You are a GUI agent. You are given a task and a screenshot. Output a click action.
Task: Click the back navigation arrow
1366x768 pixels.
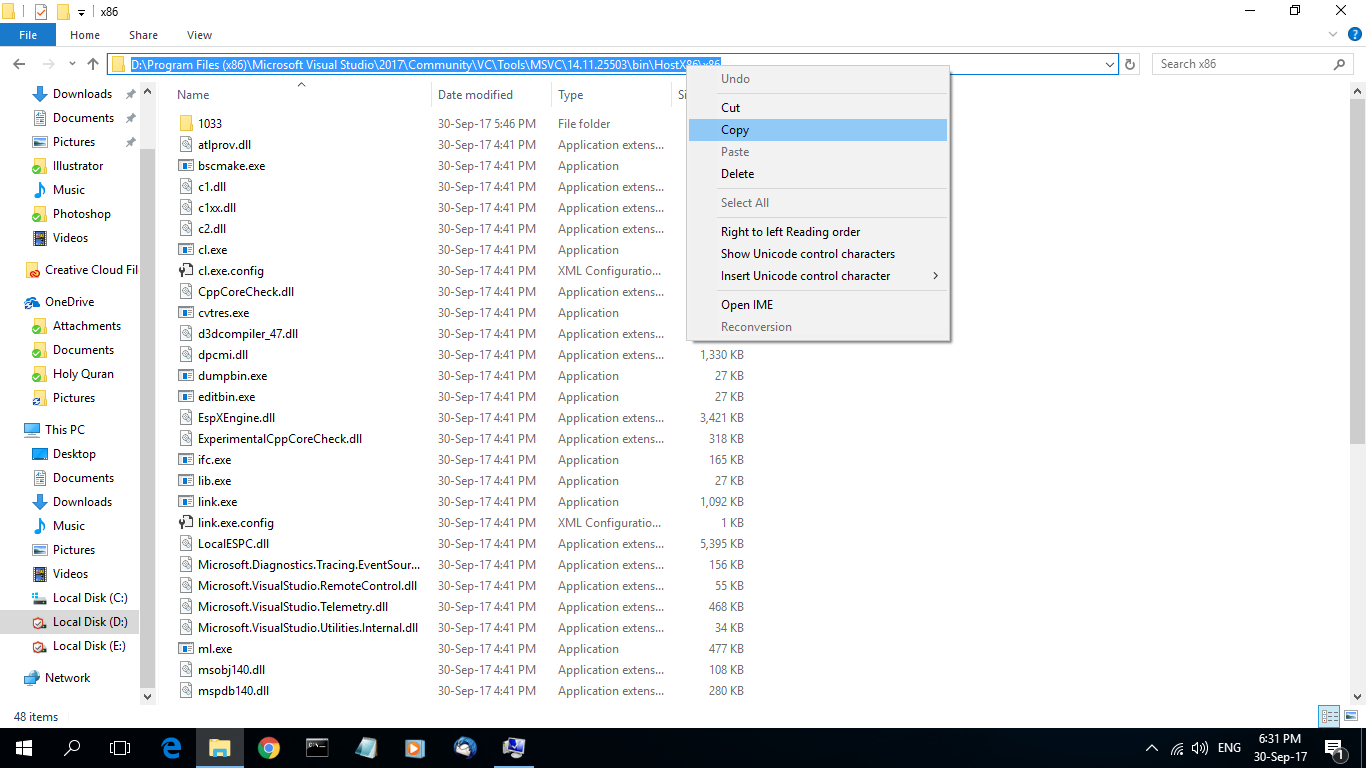[x=19, y=63]
